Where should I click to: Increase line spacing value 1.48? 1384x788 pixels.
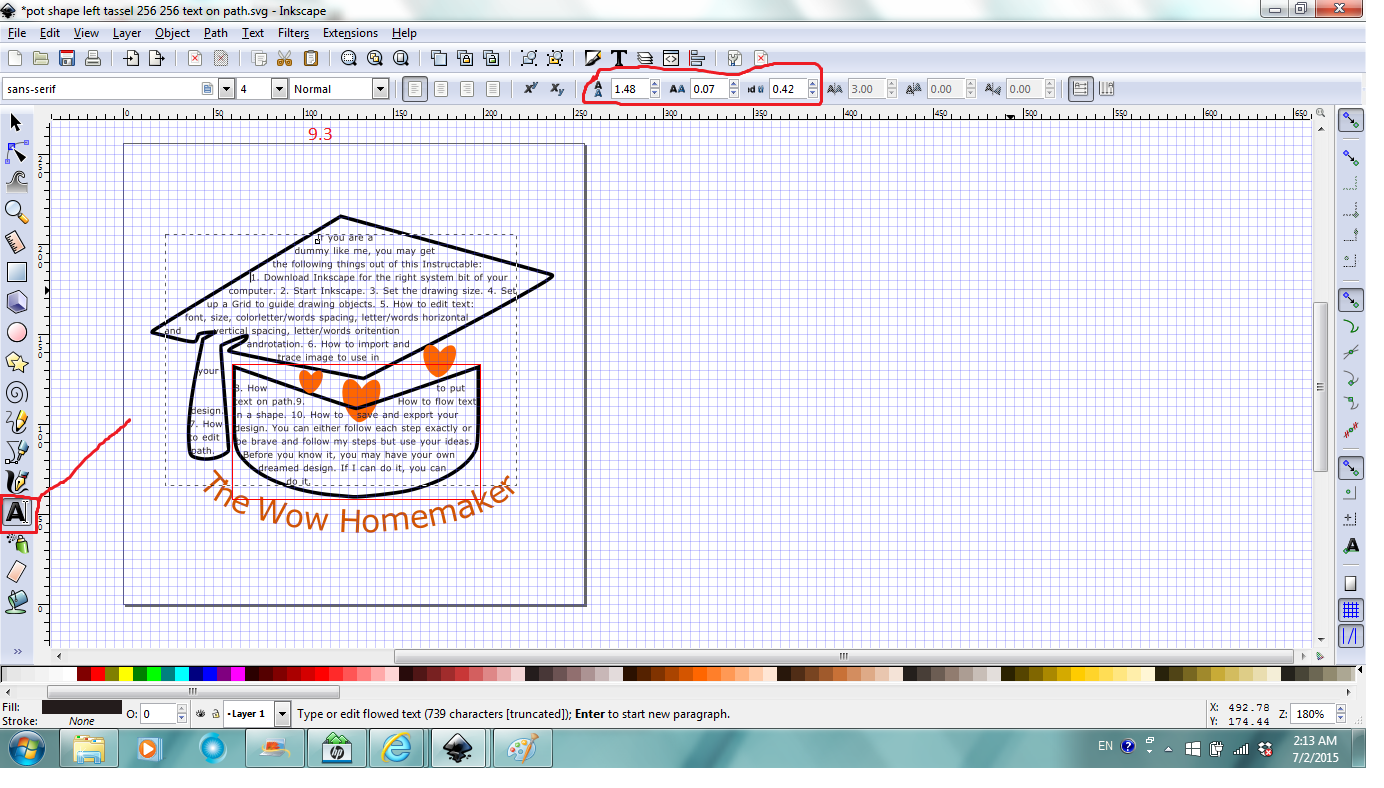655,85
